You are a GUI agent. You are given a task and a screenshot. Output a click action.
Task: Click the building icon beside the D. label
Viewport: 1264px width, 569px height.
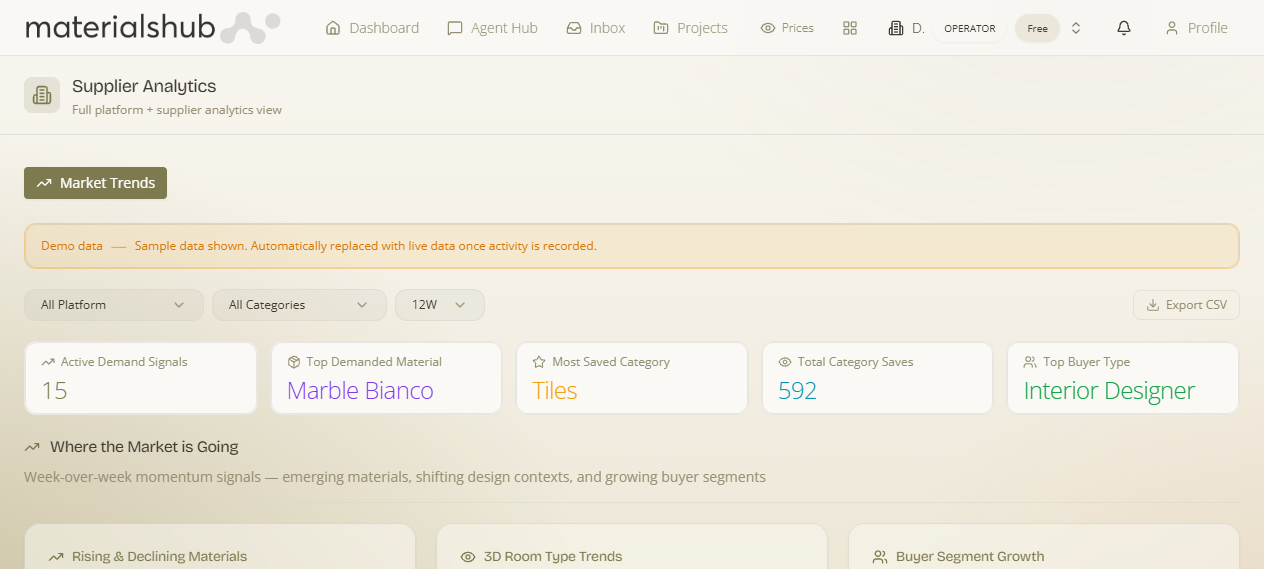click(896, 28)
